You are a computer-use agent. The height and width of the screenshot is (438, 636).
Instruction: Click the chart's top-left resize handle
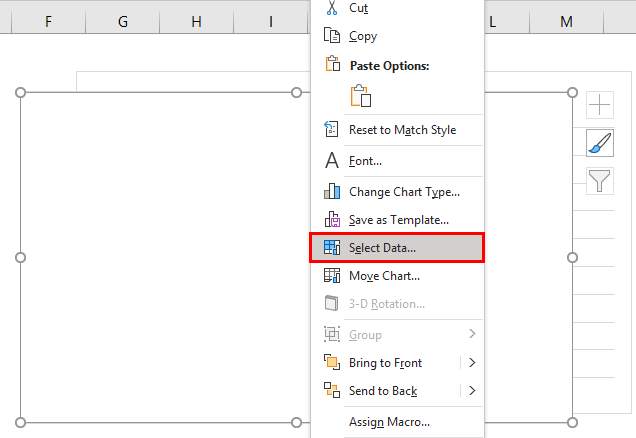(x=20, y=93)
